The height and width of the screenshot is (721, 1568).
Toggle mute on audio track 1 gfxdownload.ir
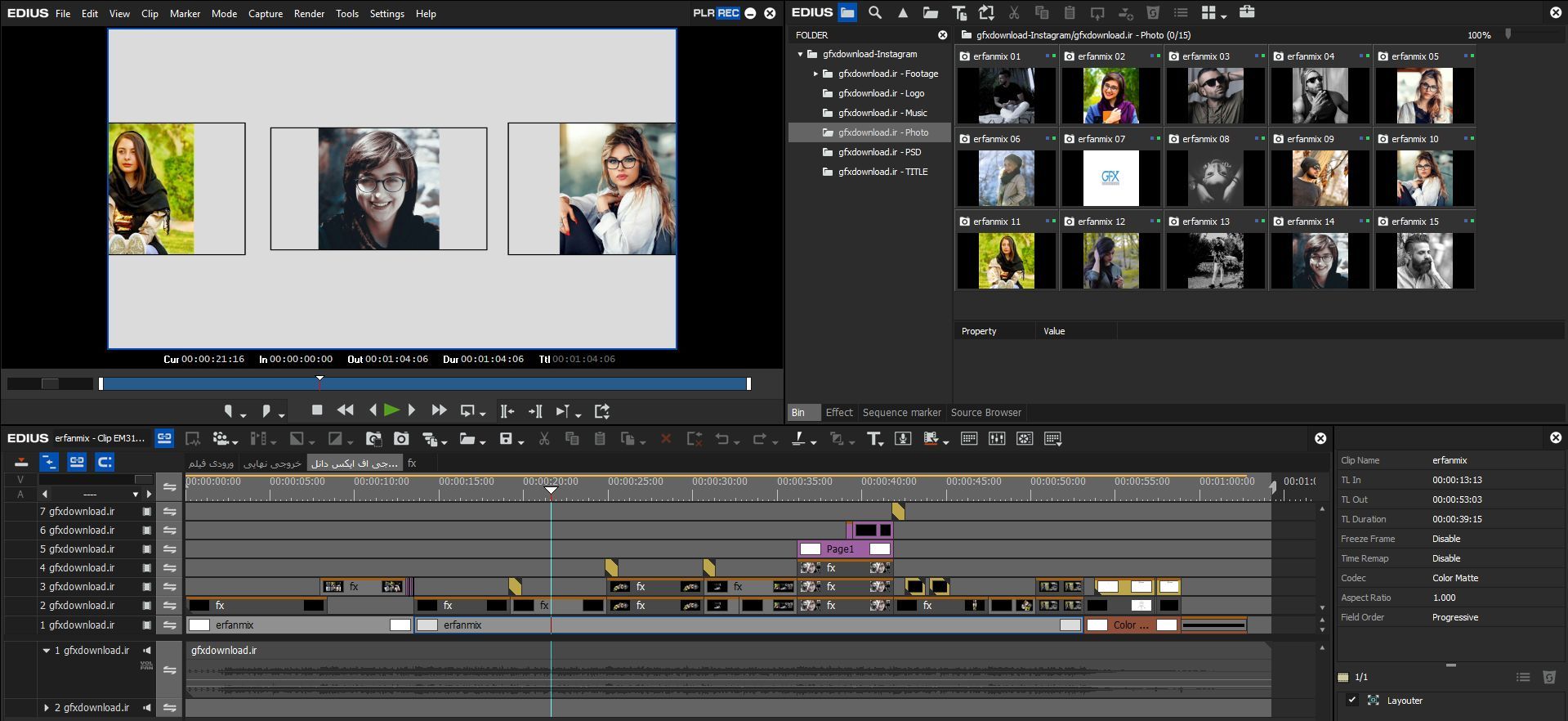point(147,651)
